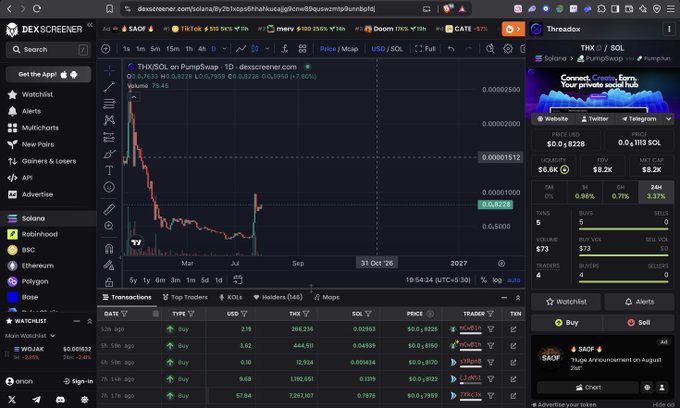Expand the timeframe interval dropdown

pos(224,49)
